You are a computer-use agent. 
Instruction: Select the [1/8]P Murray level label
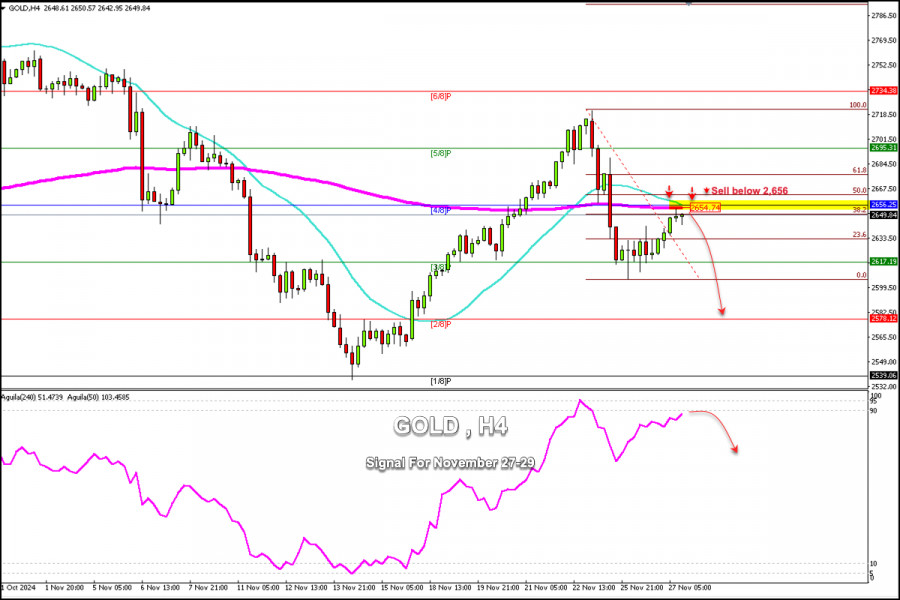(441, 381)
